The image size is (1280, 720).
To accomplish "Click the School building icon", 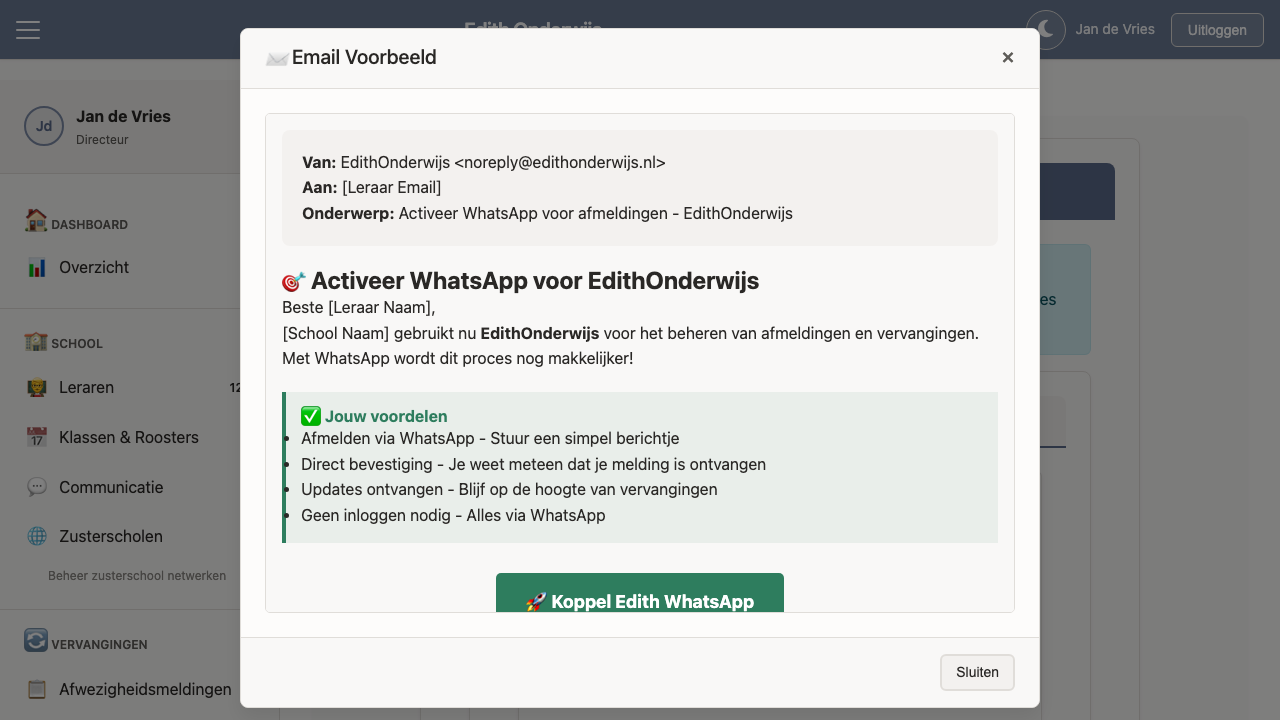I will (36, 340).
